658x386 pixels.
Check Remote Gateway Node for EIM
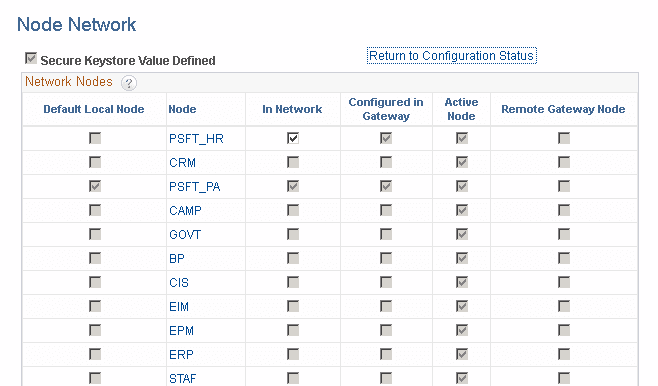click(x=564, y=306)
